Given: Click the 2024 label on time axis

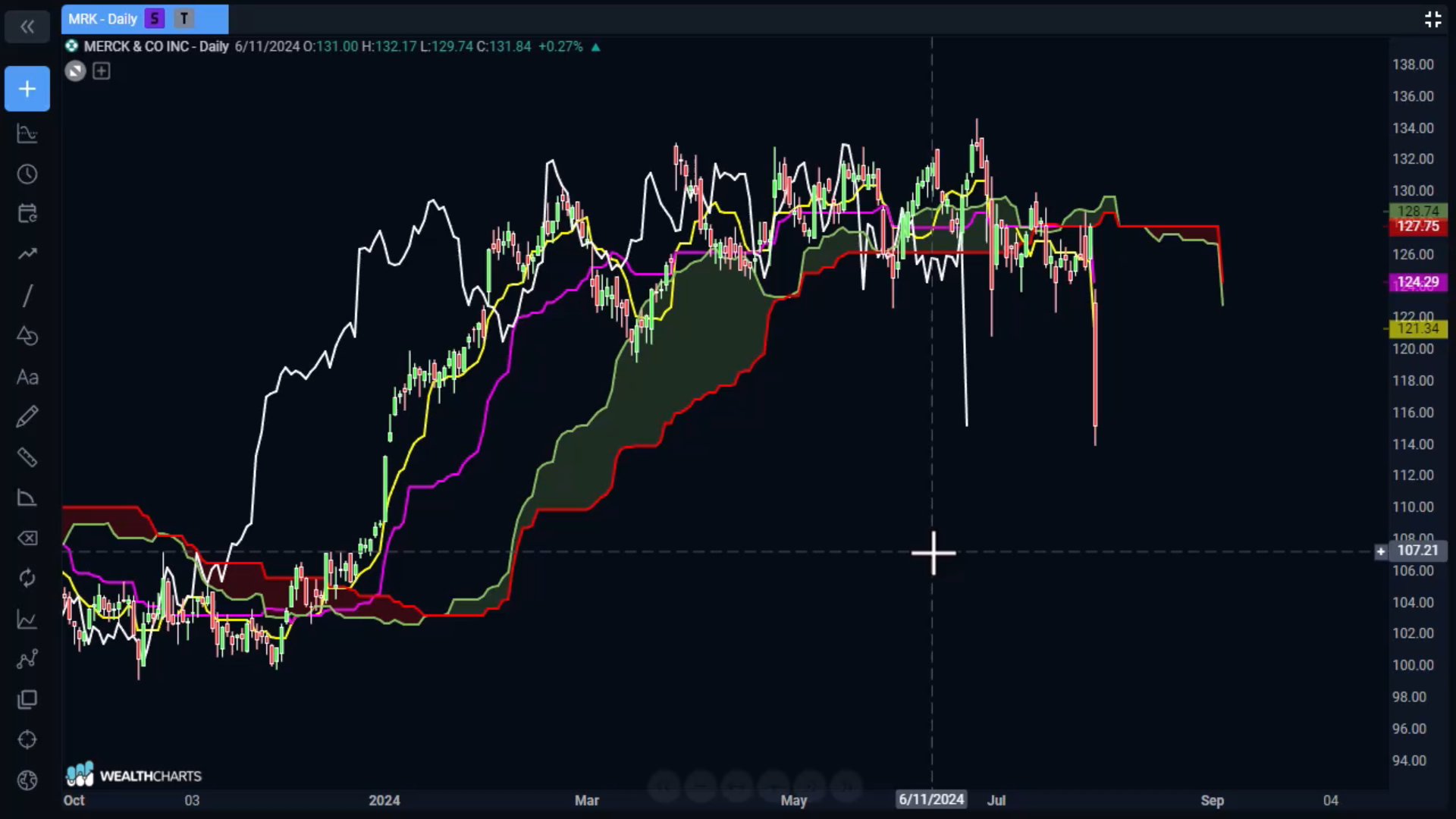Looking at the screenshot, I should (384, 800).
